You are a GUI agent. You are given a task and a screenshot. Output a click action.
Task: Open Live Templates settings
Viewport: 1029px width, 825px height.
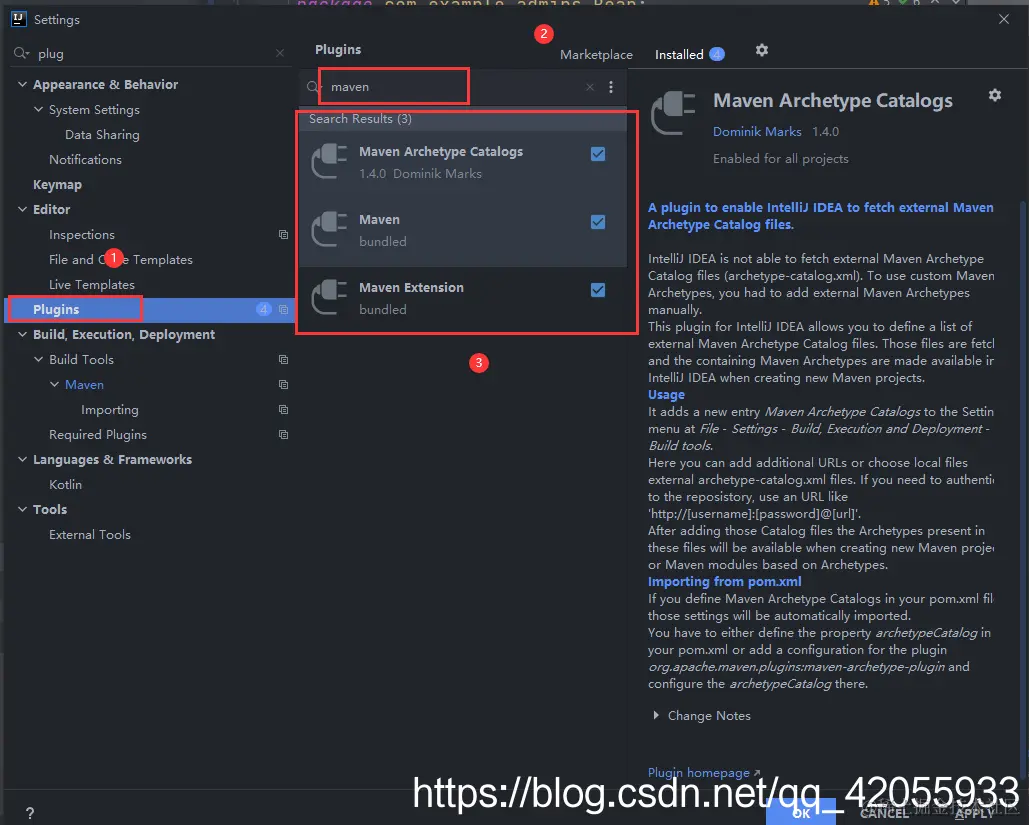(x=91, y=284)
